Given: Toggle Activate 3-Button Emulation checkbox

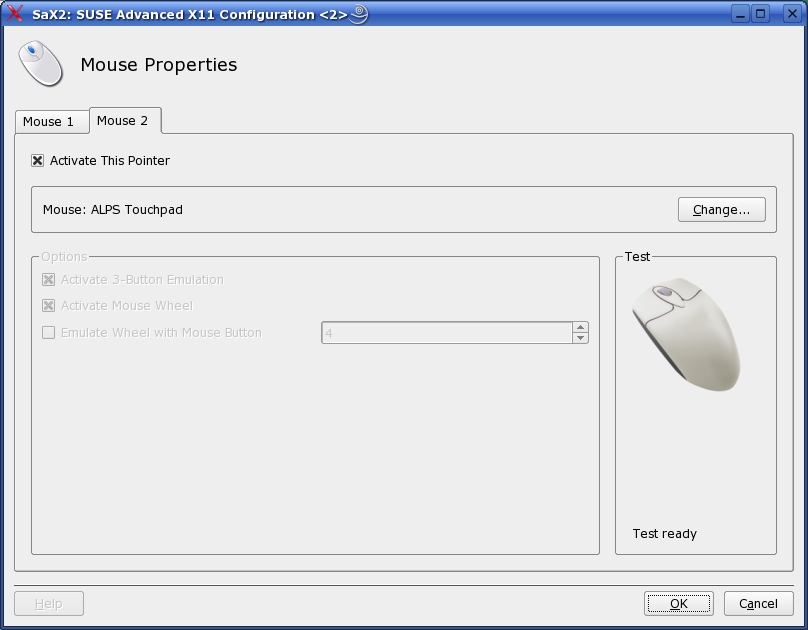Looking at the screenshot, I should point(48,280).
